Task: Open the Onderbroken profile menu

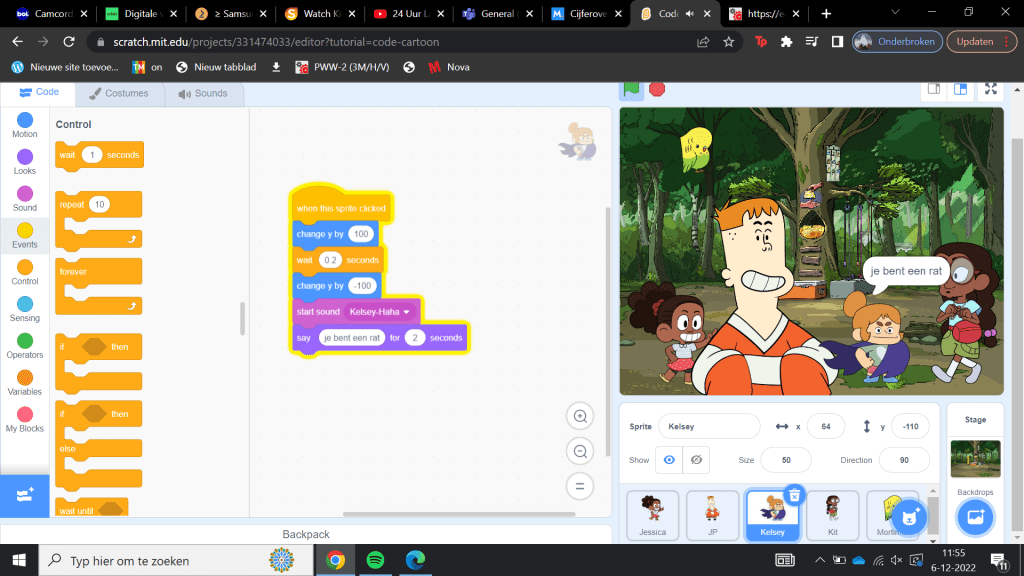Action: coord(895,42)
